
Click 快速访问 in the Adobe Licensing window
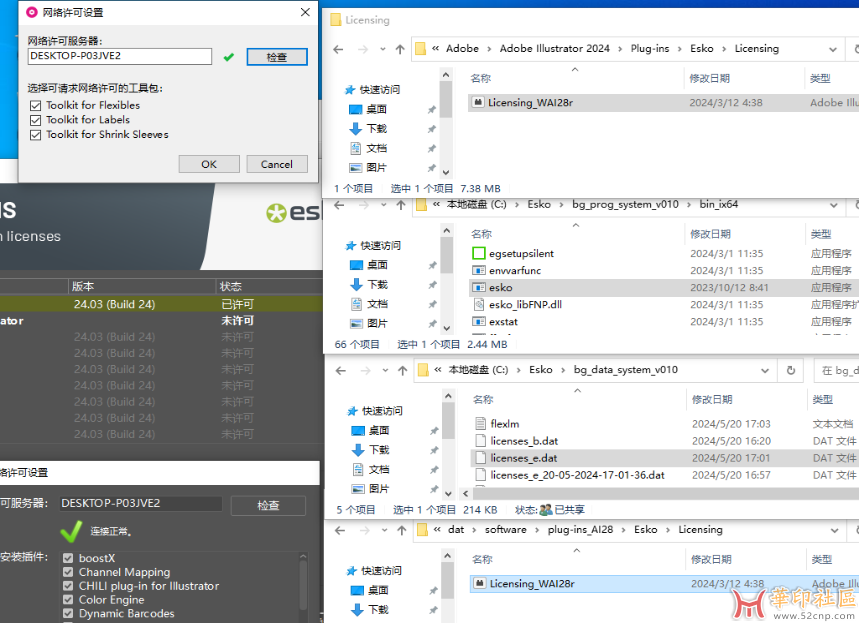pyautogui.click(x=380, y=89)
